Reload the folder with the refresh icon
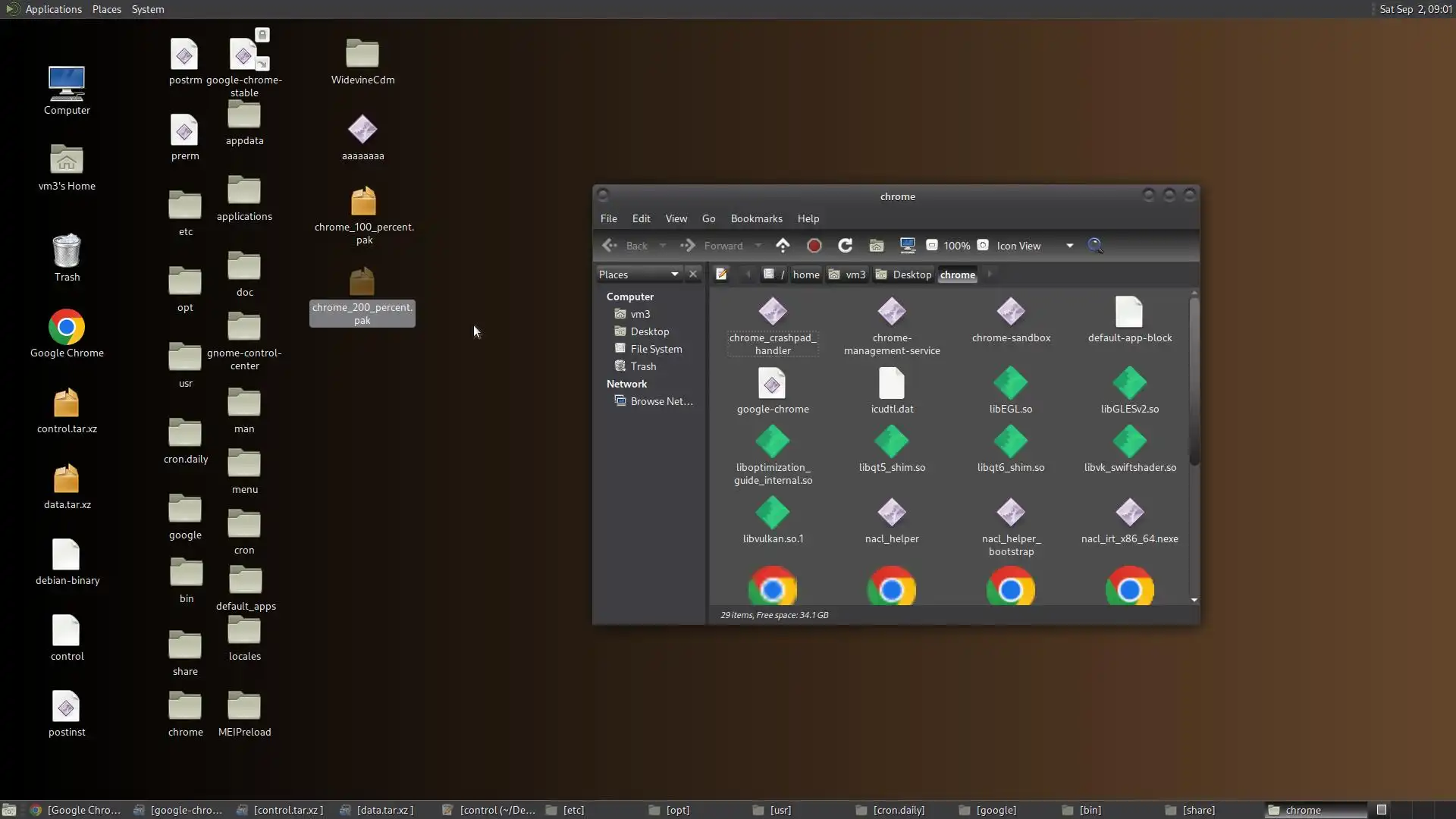Image resolution: width=1456 pixels, height=819 pixels. (x=845, y=245)
